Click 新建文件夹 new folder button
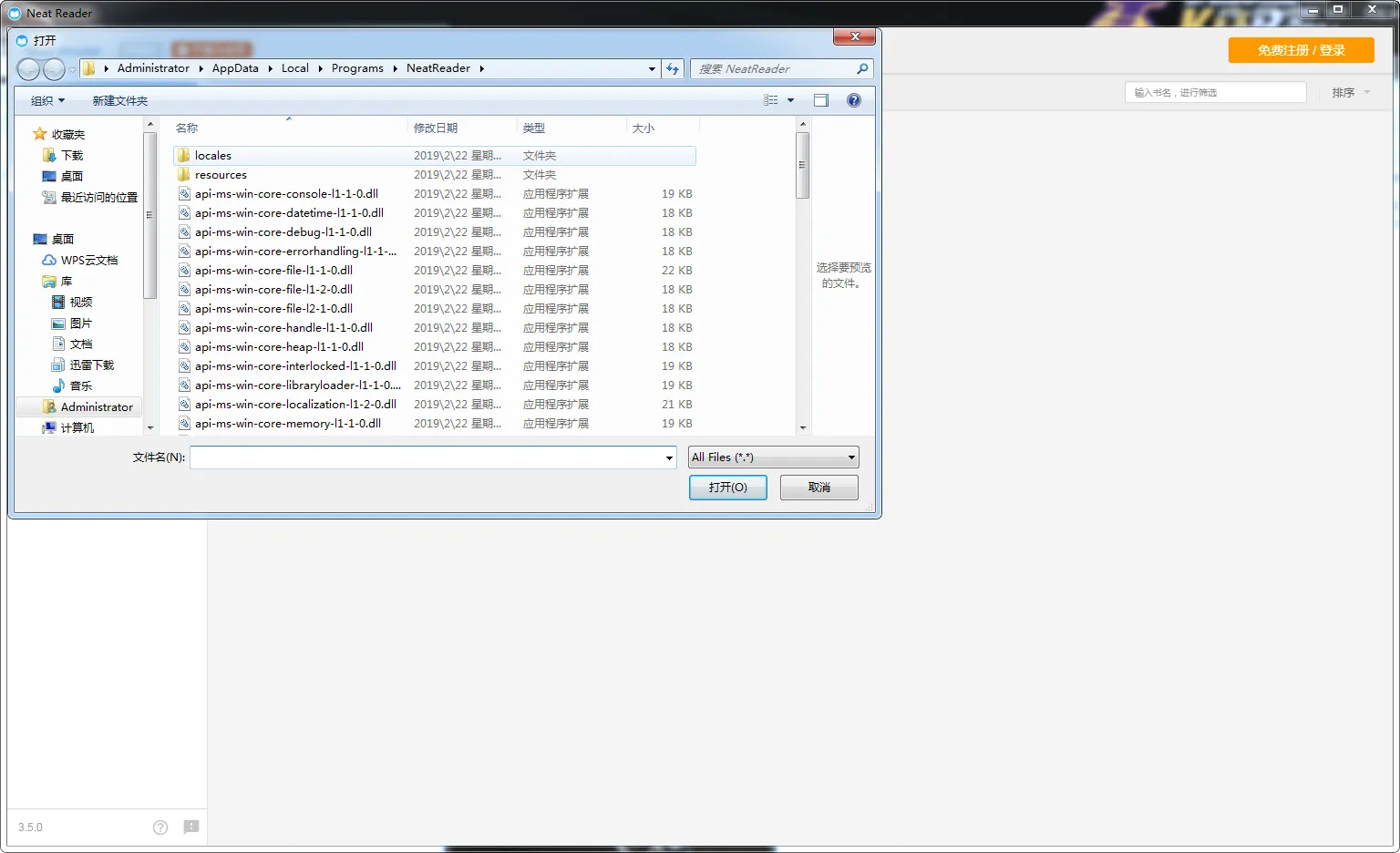 (119, 101)
